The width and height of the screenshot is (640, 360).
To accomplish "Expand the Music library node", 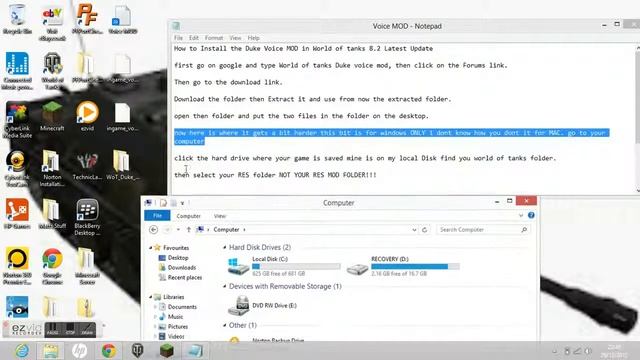I will click(155, 317).
